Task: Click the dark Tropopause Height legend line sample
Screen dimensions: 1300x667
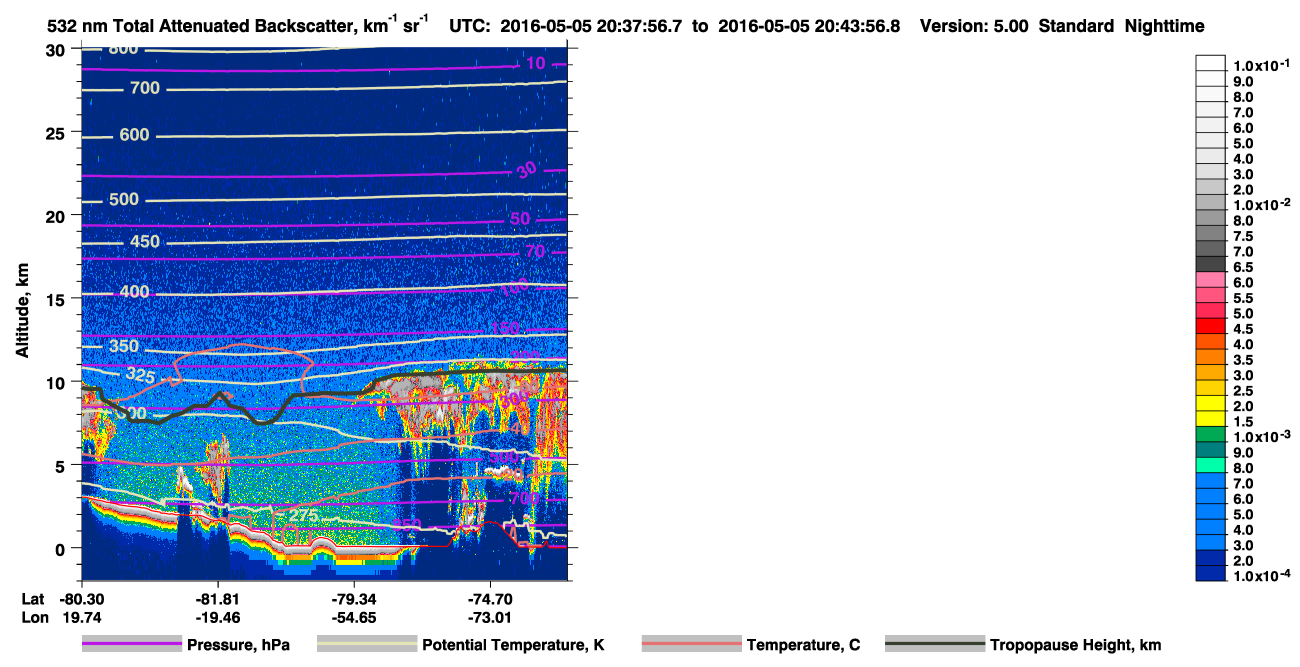Action: coord(934,645)
